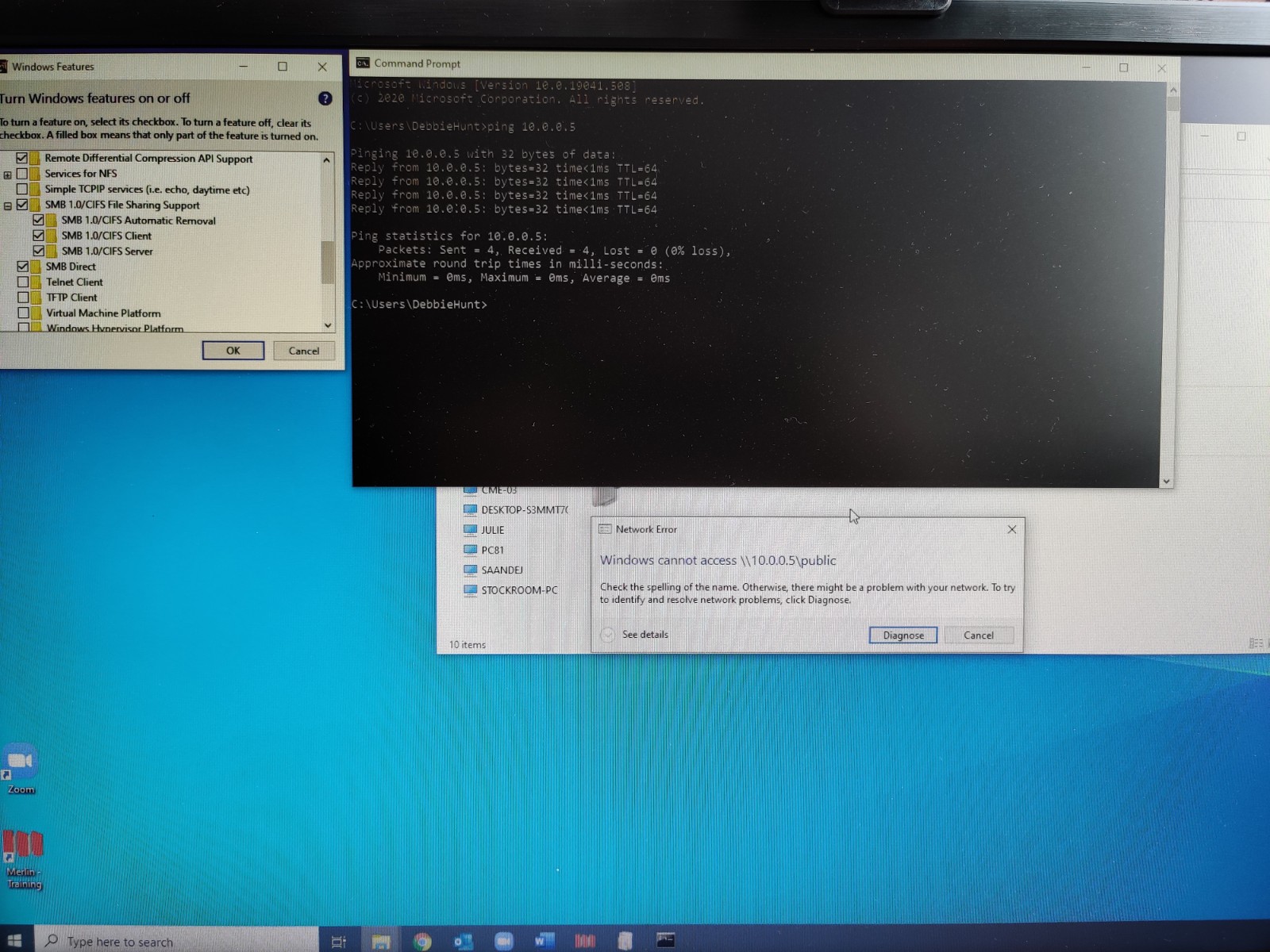Close the Network Error dialog
Screen dimensions: 1270x952
[1012, 529]
